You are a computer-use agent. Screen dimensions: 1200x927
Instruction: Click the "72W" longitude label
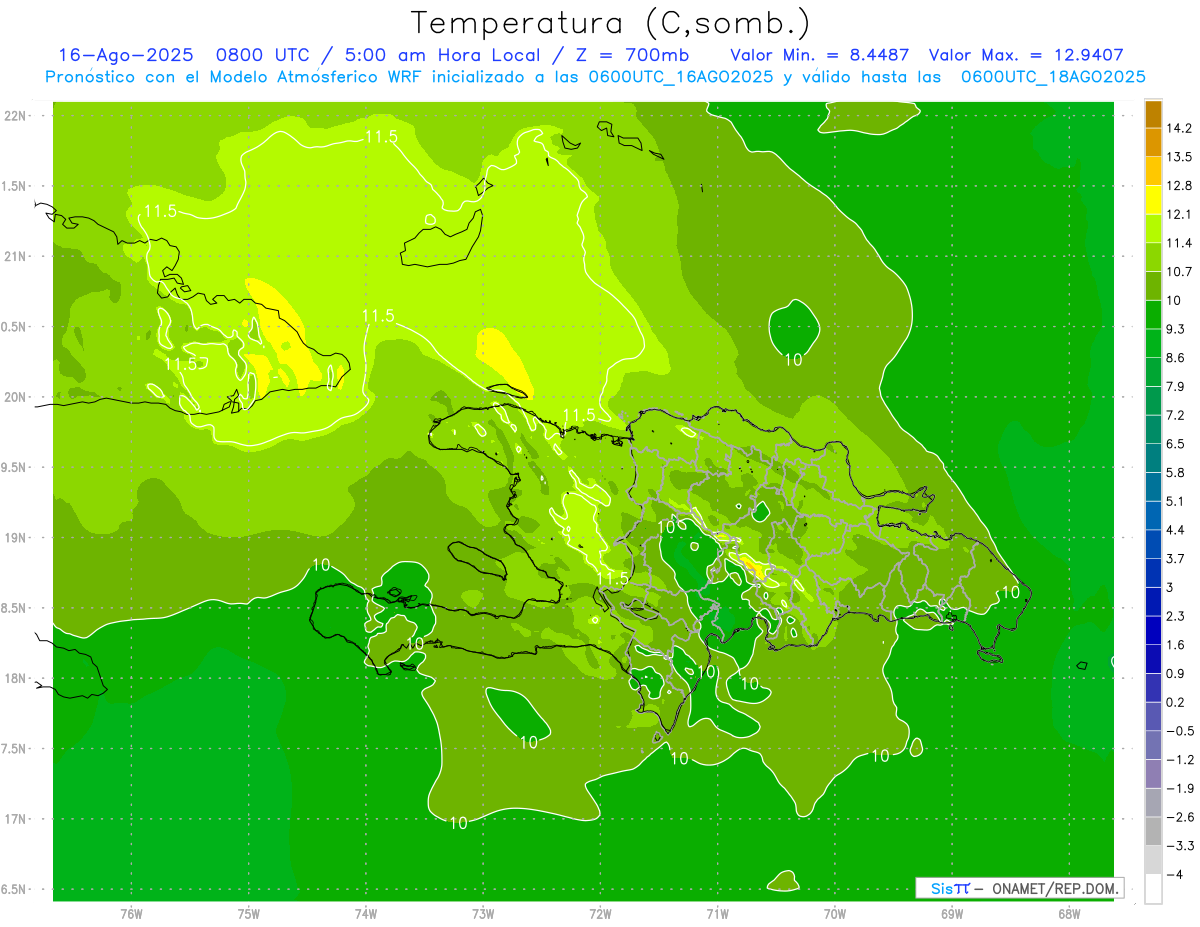(x=601, y=914)
